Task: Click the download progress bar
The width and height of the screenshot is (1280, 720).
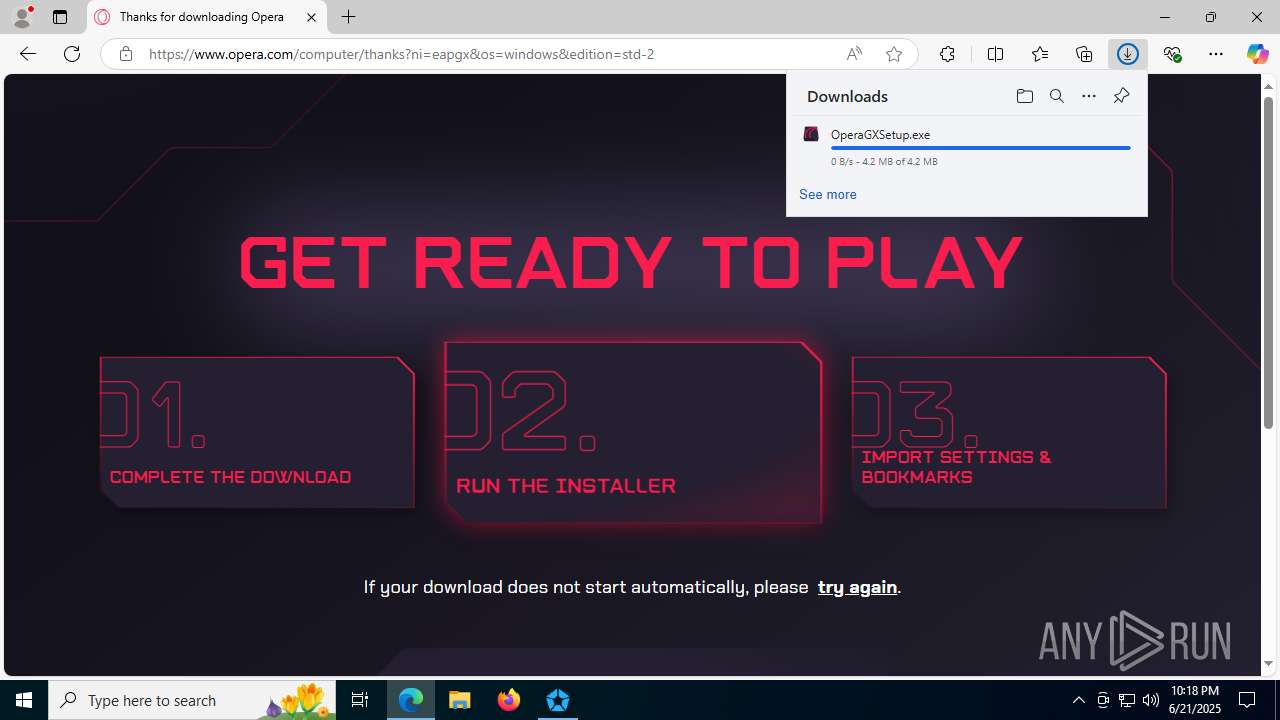Action: point(981,148)
